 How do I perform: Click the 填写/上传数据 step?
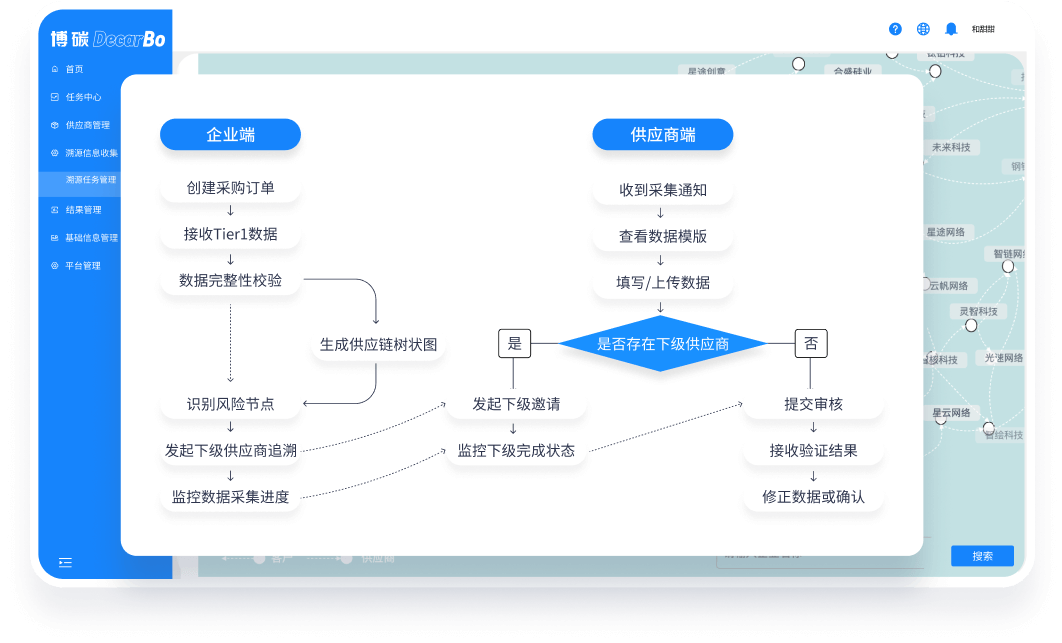662,283
